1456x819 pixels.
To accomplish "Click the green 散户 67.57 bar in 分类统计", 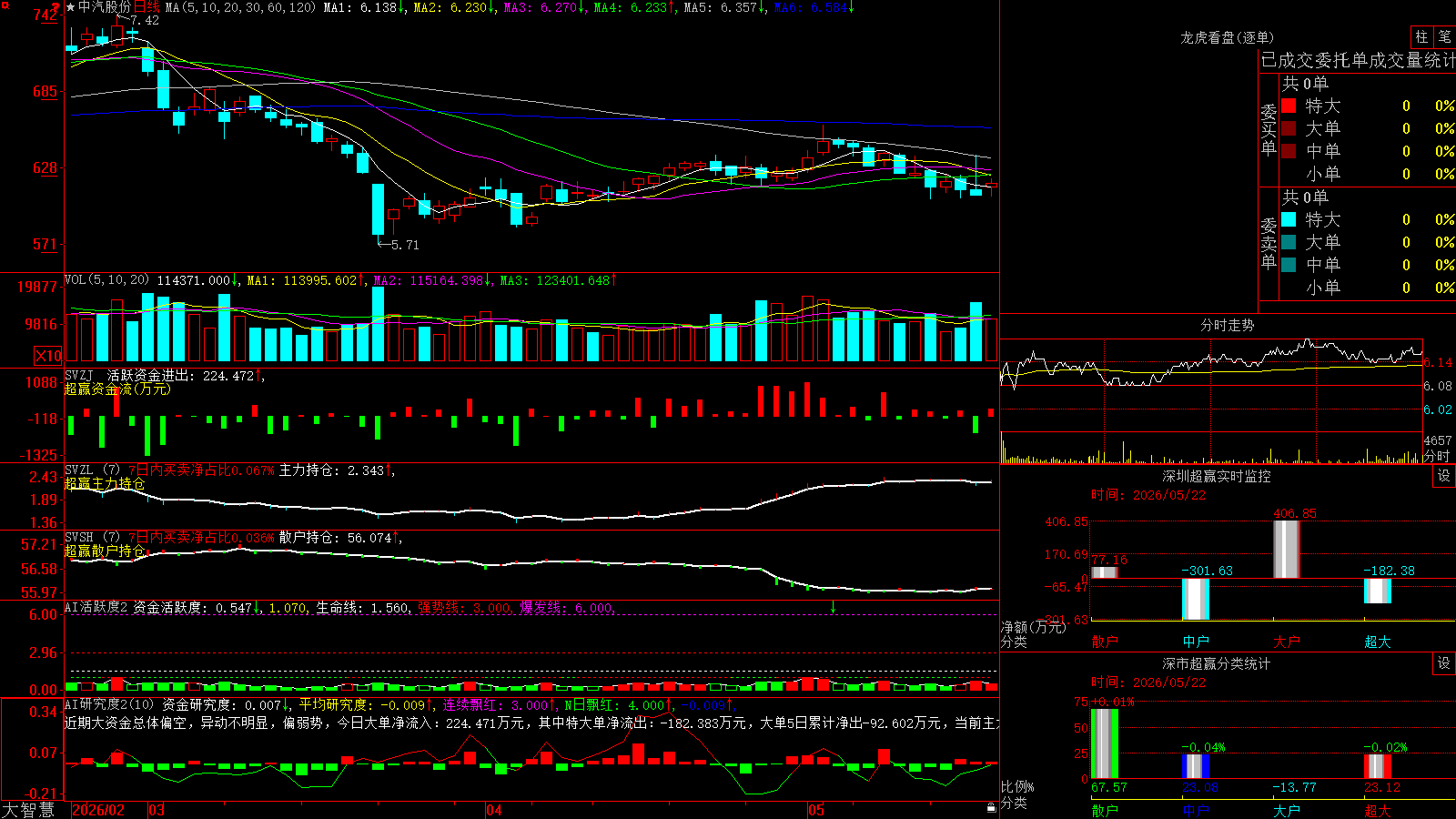I will point(1105,743).
